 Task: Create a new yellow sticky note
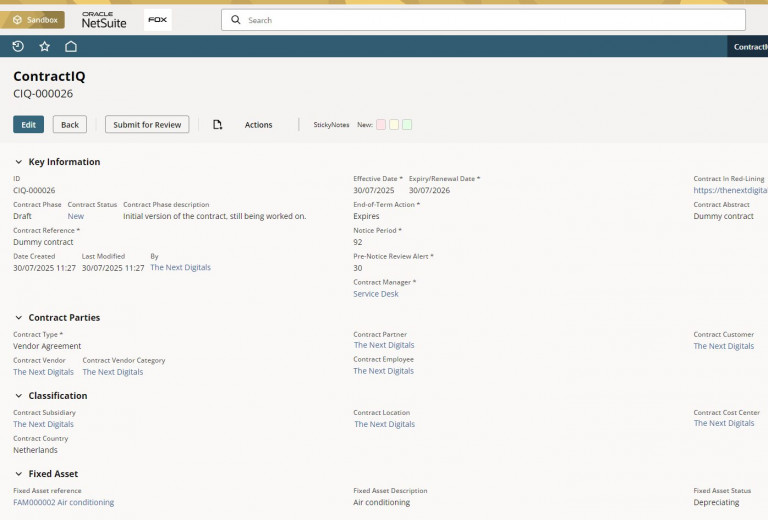394,125
